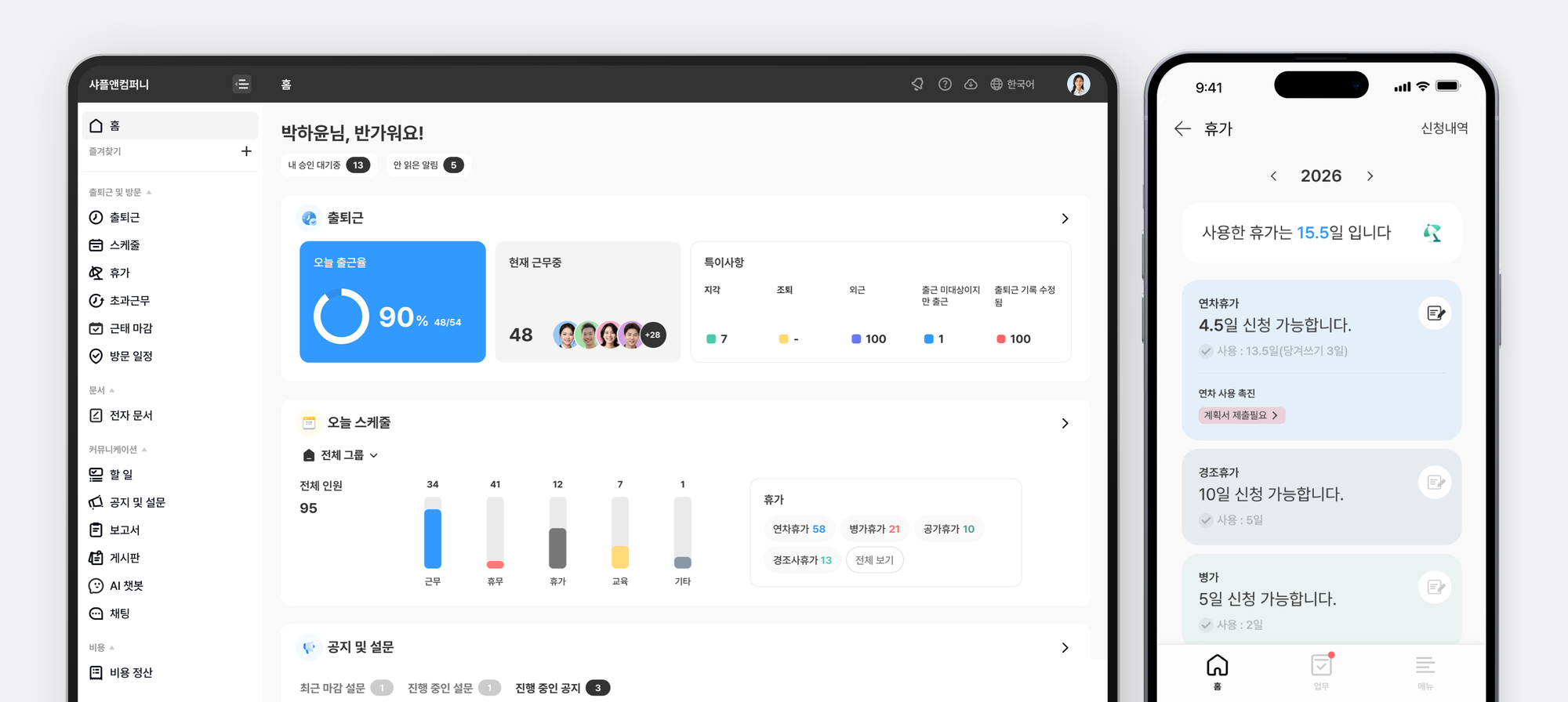1568x702 pixels.
Task: Click the user profile avatar in header
Action: pyautogui.click(x=1078, y=84)
